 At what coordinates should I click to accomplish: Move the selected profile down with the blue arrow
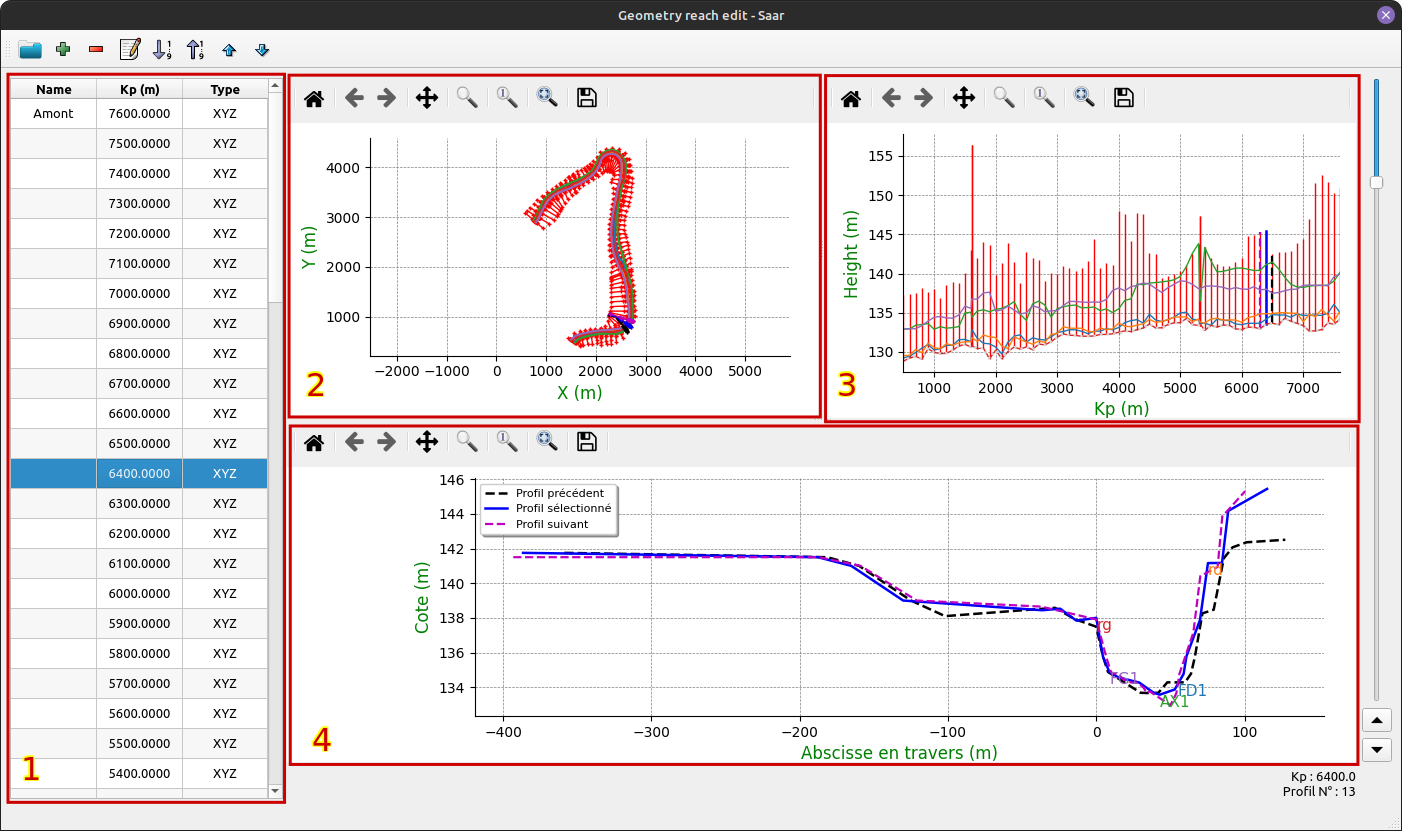pyautogui.click(x=262, y=49)
